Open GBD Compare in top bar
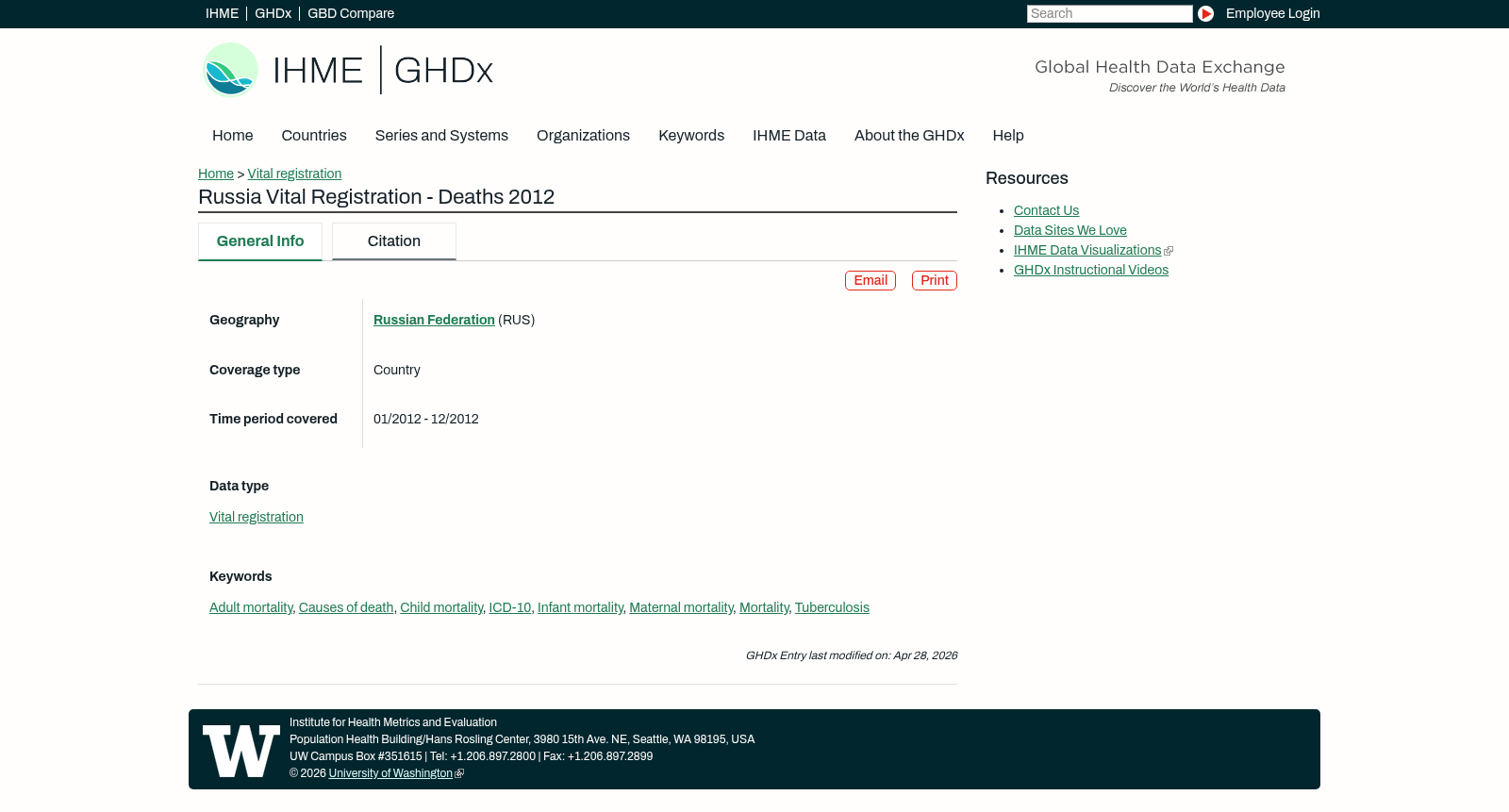The height and width of the screenshot is (812, 1509). [351, 13]
